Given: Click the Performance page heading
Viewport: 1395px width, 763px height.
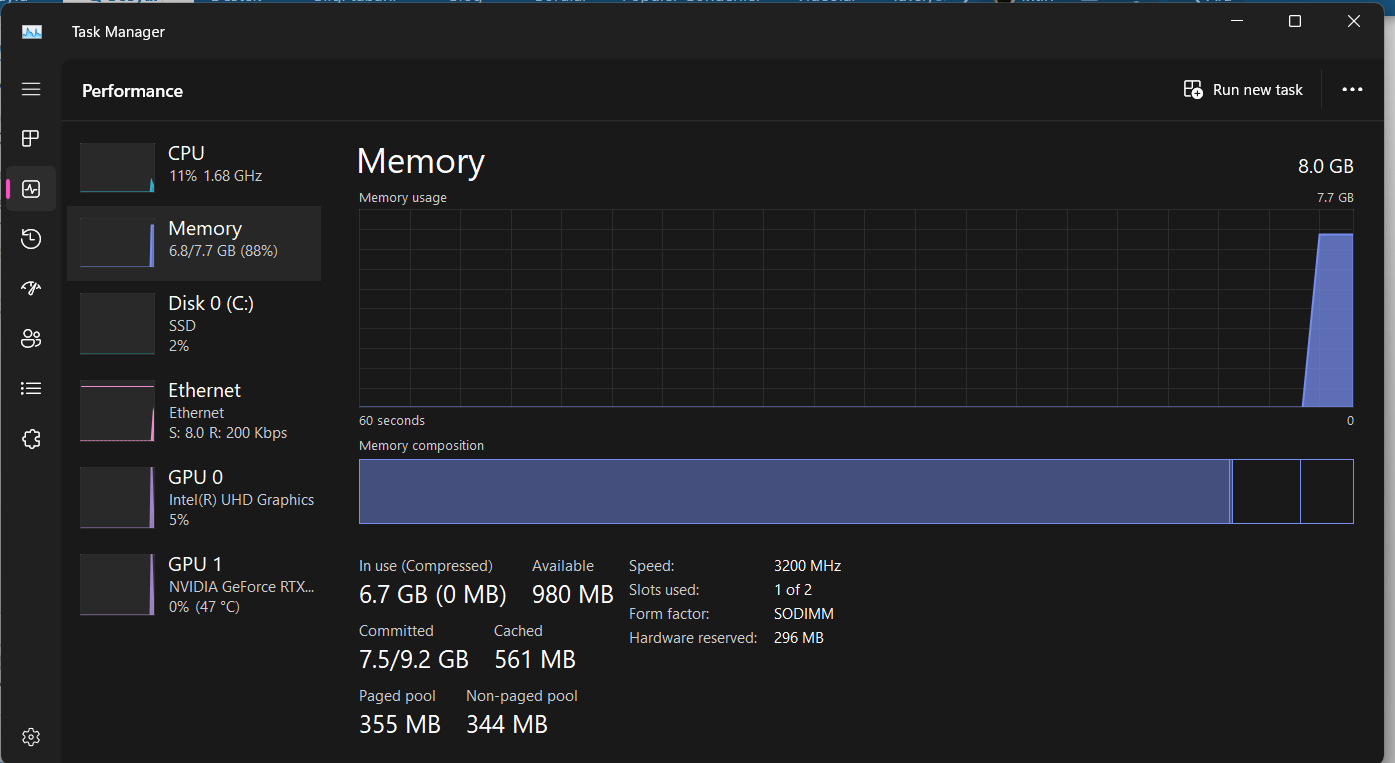Looking at the screenshot, I should click(x=132, y=91).
